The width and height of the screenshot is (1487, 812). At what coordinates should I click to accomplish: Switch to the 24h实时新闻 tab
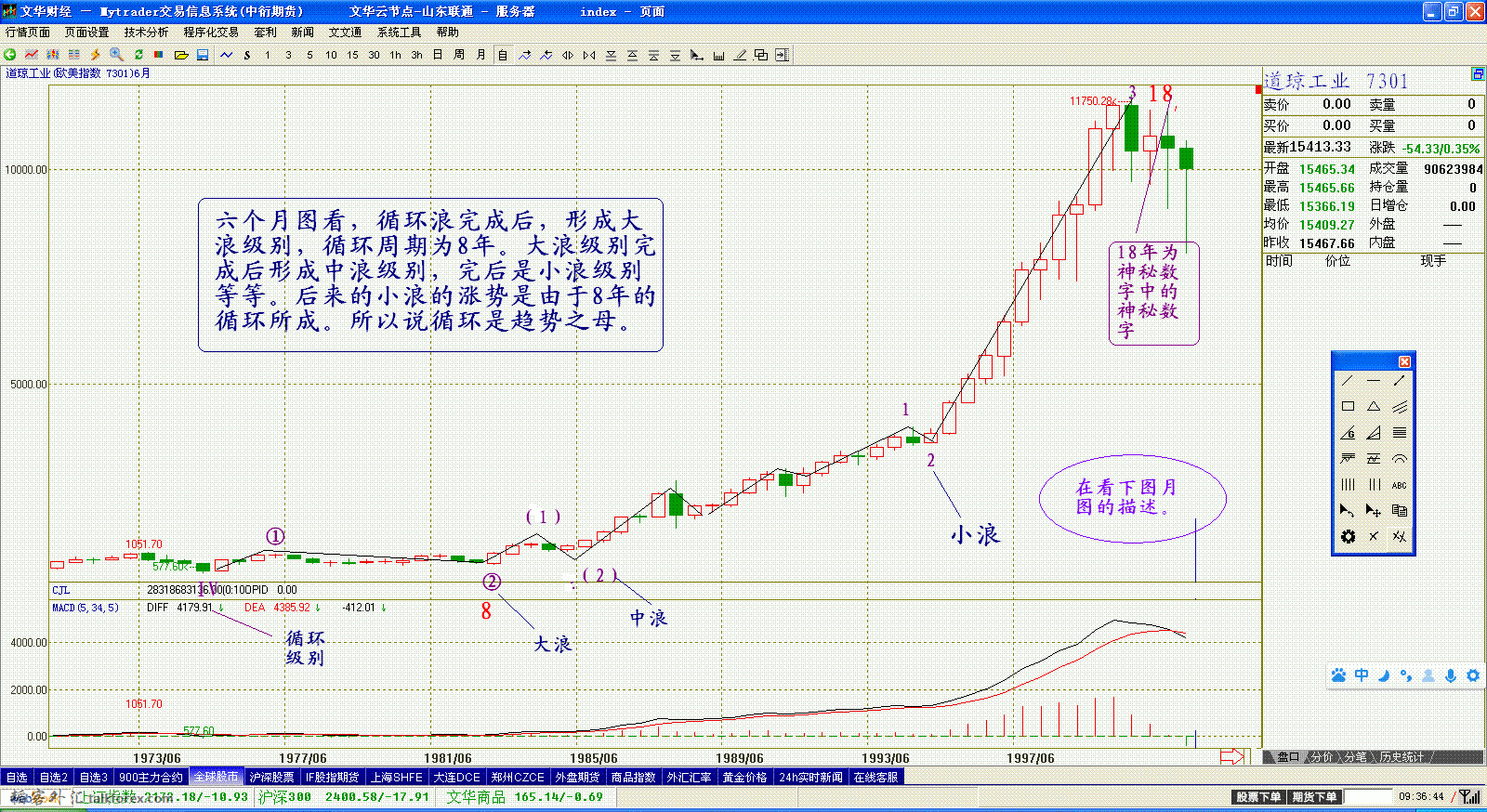810,777
